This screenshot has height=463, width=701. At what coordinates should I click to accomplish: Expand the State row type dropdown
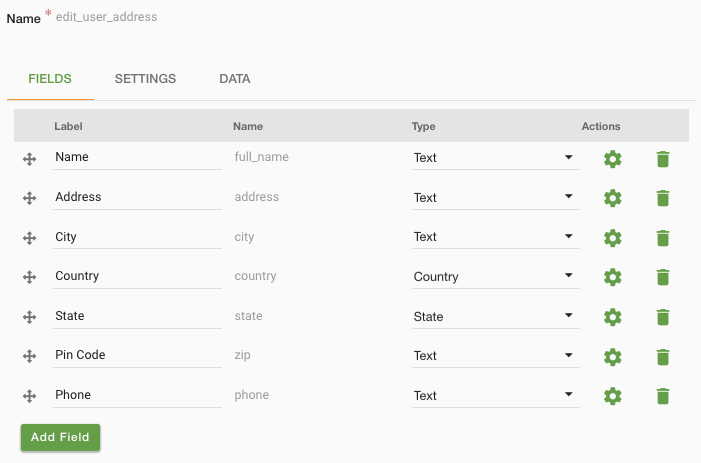pyautogui.click(x=495, y=316)
